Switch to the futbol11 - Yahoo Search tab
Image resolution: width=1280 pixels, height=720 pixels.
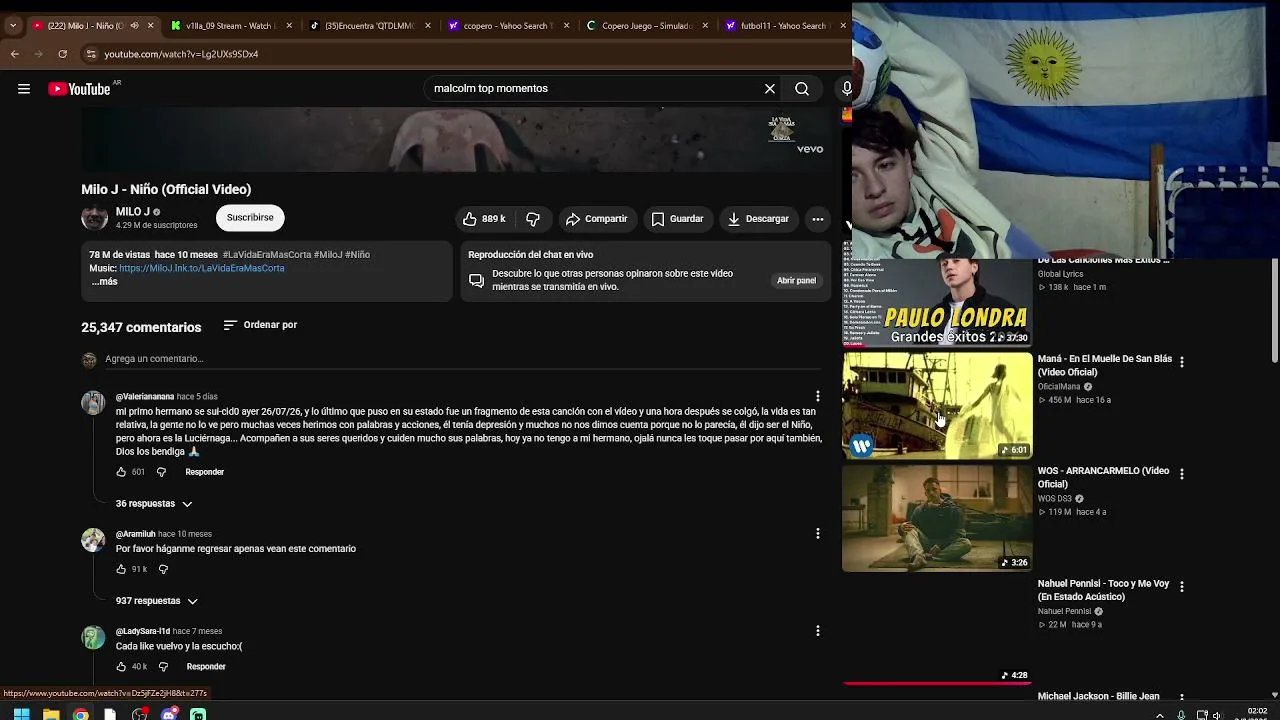tap(784, 26)
